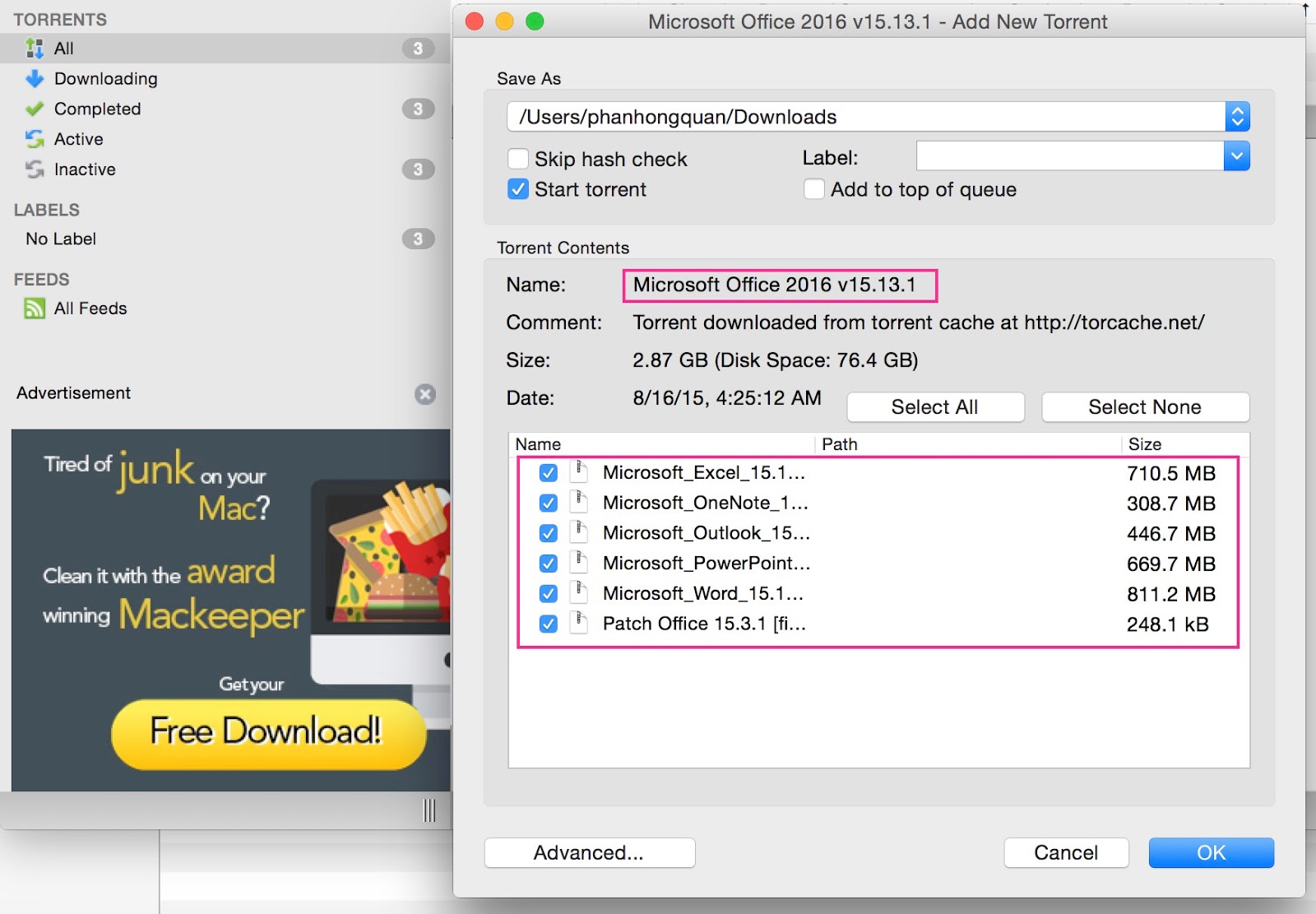Image resolution: width=1316 pixels, height=914 pixels.
Task: Click the file icon beside Microsoft_OneNote_1...
Action: click(579, 502)
